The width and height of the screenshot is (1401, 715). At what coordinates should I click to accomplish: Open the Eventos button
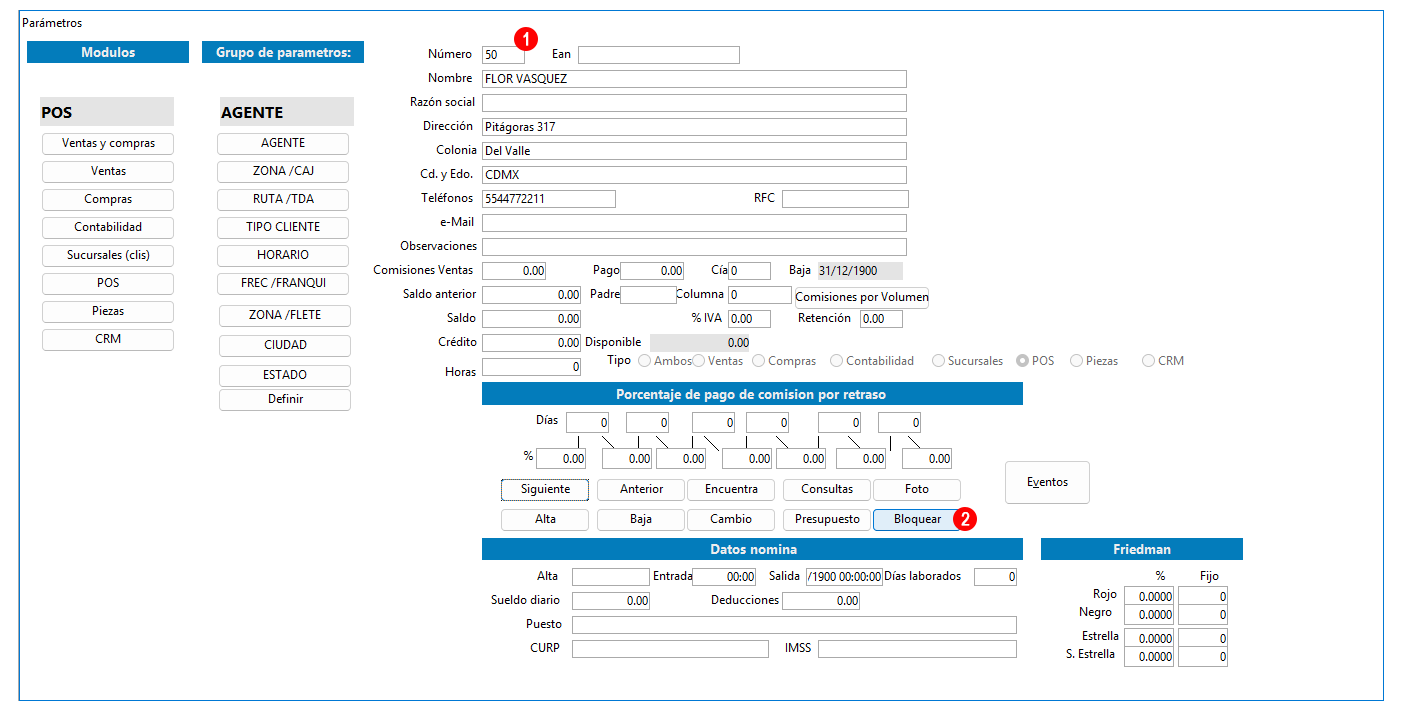tap(1047, 482)
